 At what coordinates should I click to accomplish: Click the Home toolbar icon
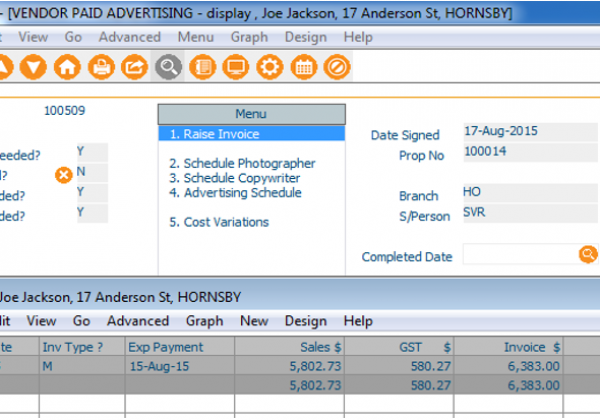point(67,67)
